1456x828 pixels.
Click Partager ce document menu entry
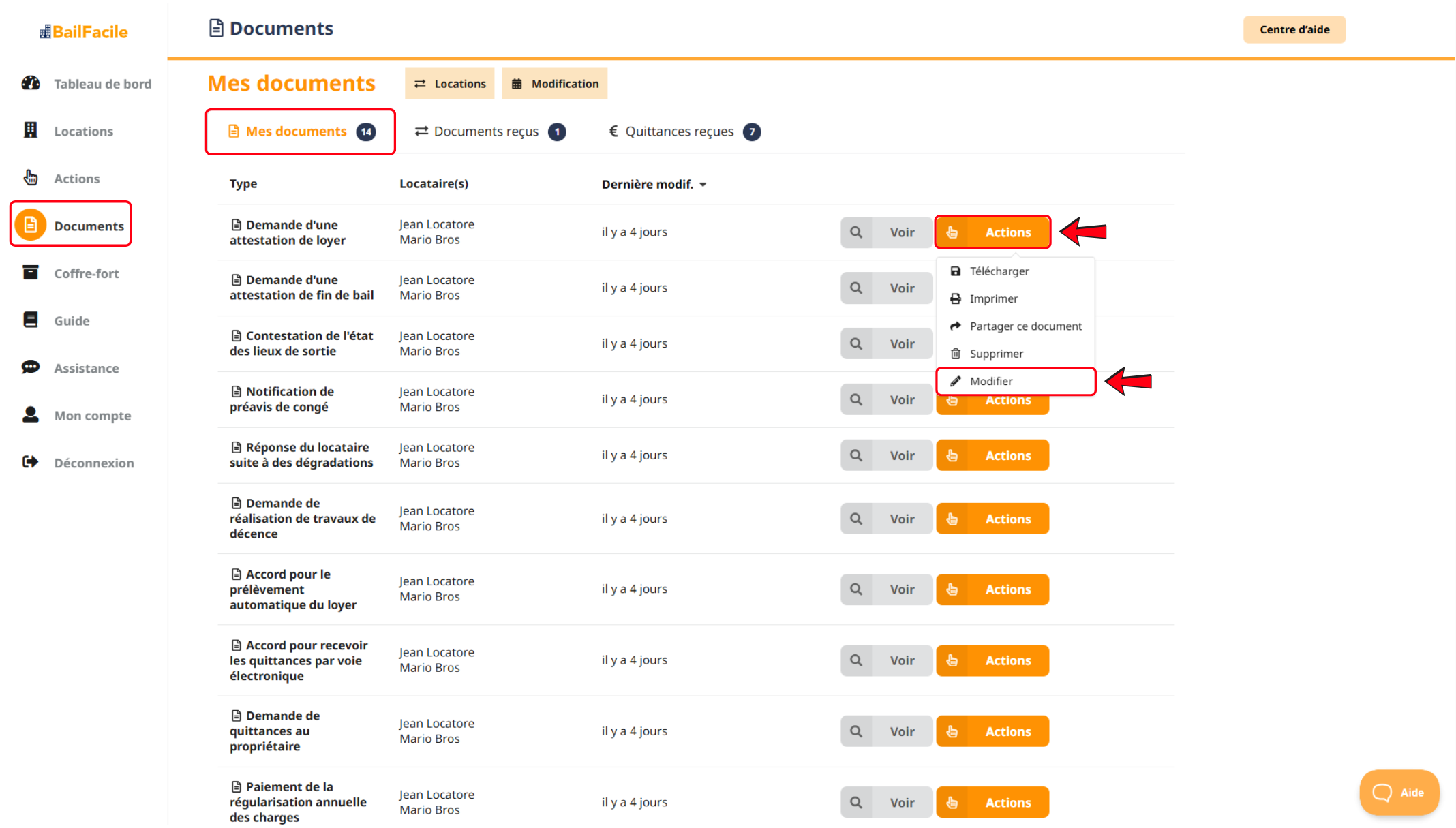pos(1025,326)
